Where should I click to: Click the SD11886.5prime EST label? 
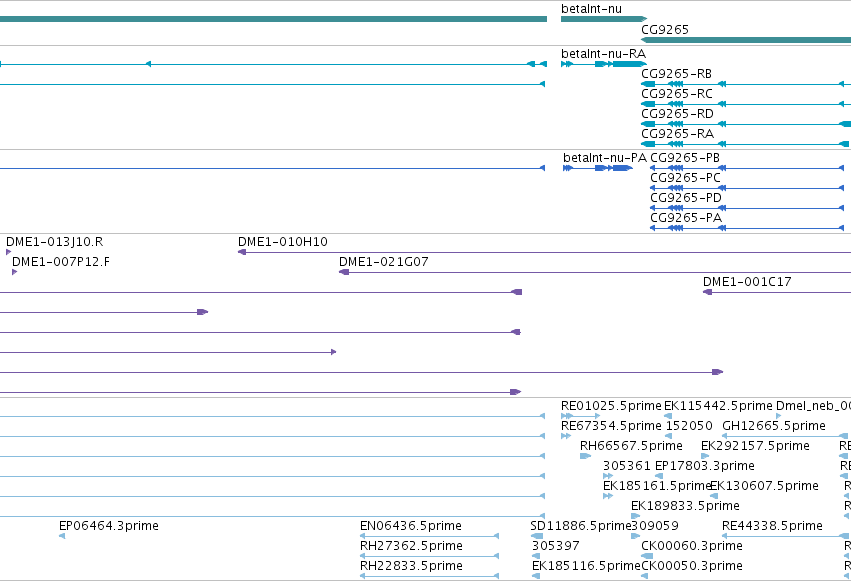(x=581, y=526)
